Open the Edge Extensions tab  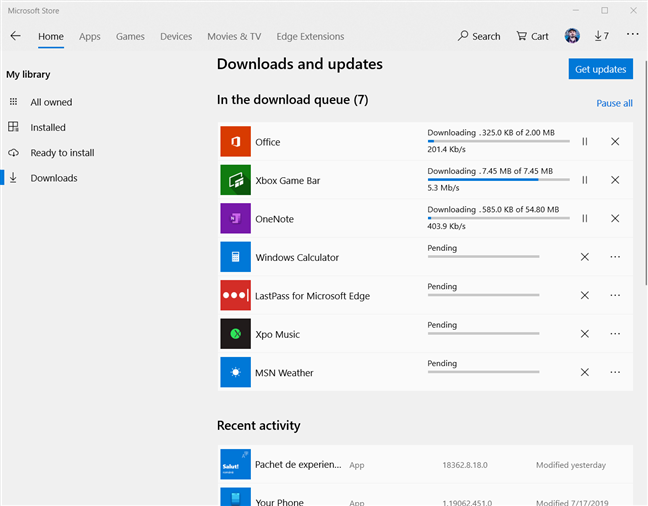[310, 36]
